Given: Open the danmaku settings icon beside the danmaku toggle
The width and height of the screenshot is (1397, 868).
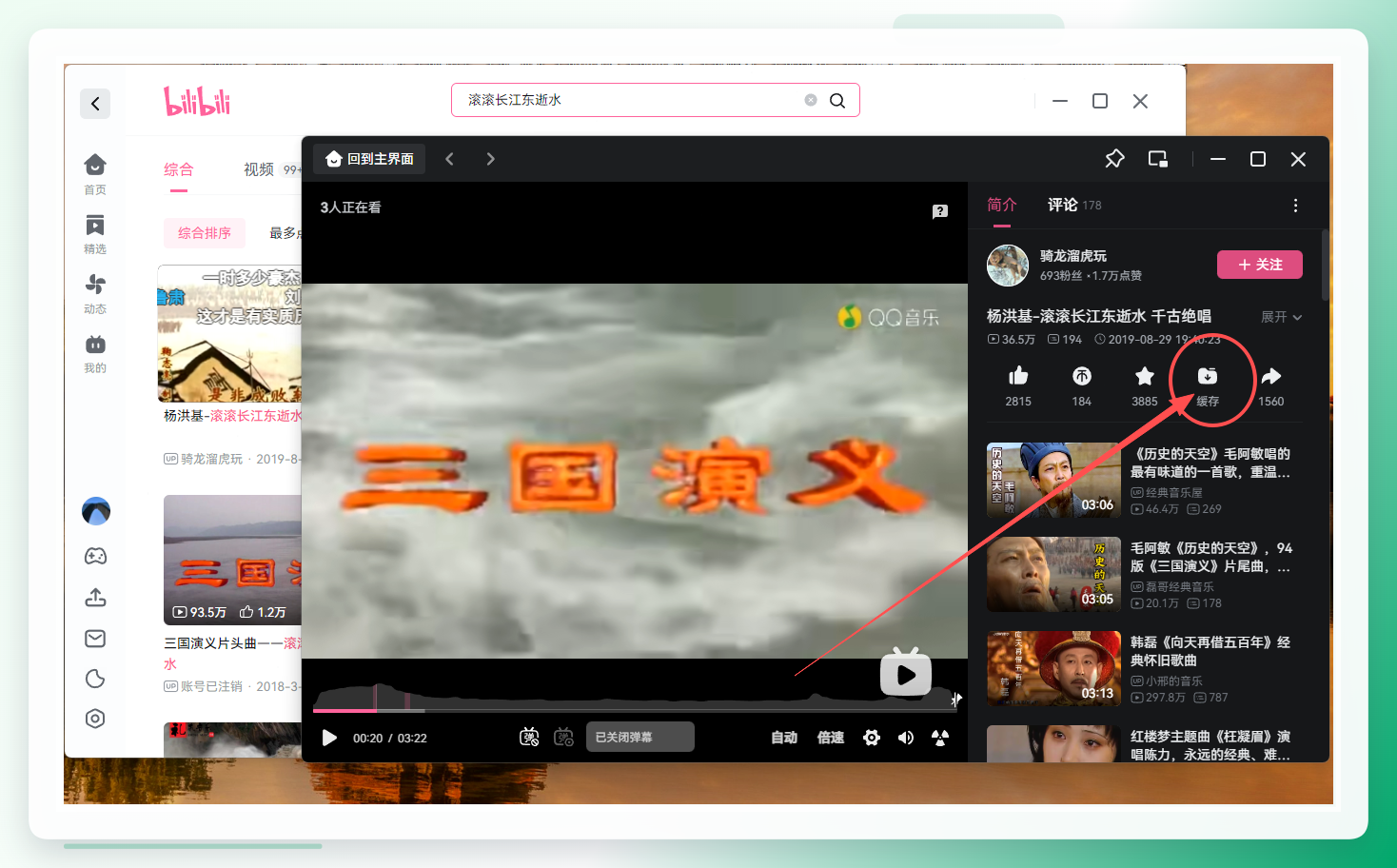Looking at the screenshot, I should pyautogui.click(x=564, y=738).
